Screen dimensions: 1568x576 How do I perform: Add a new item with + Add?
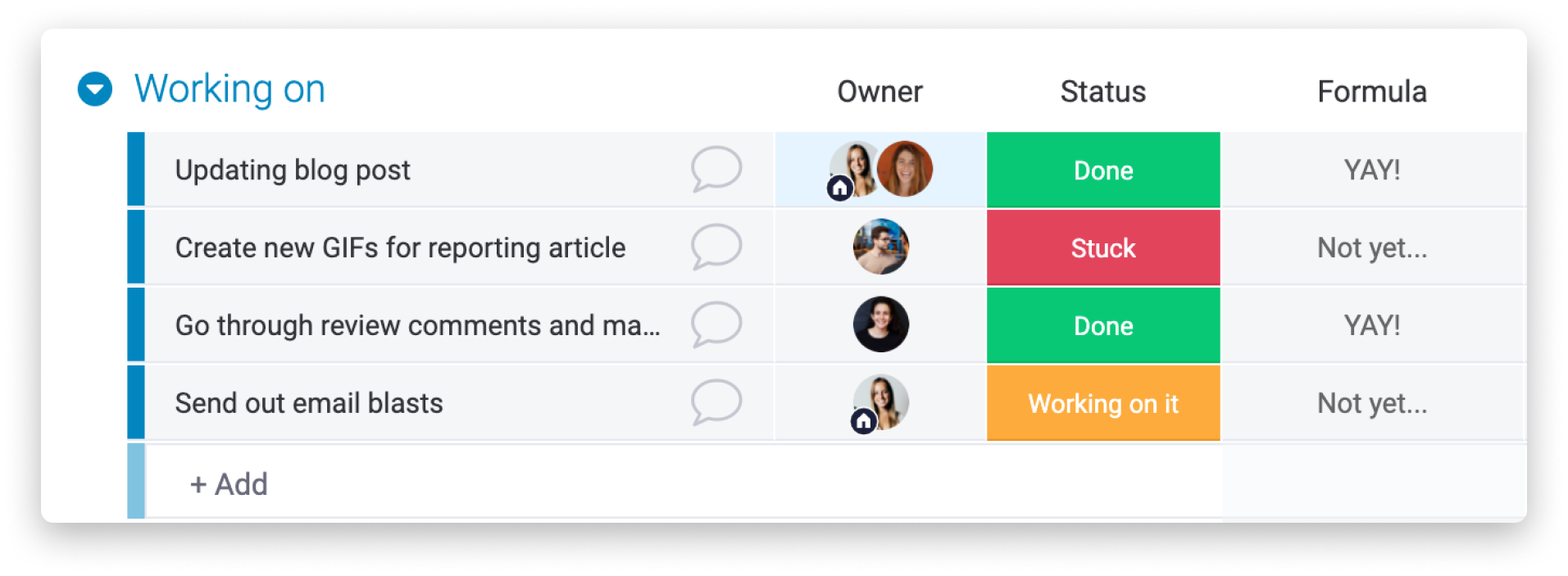[229, 484]
